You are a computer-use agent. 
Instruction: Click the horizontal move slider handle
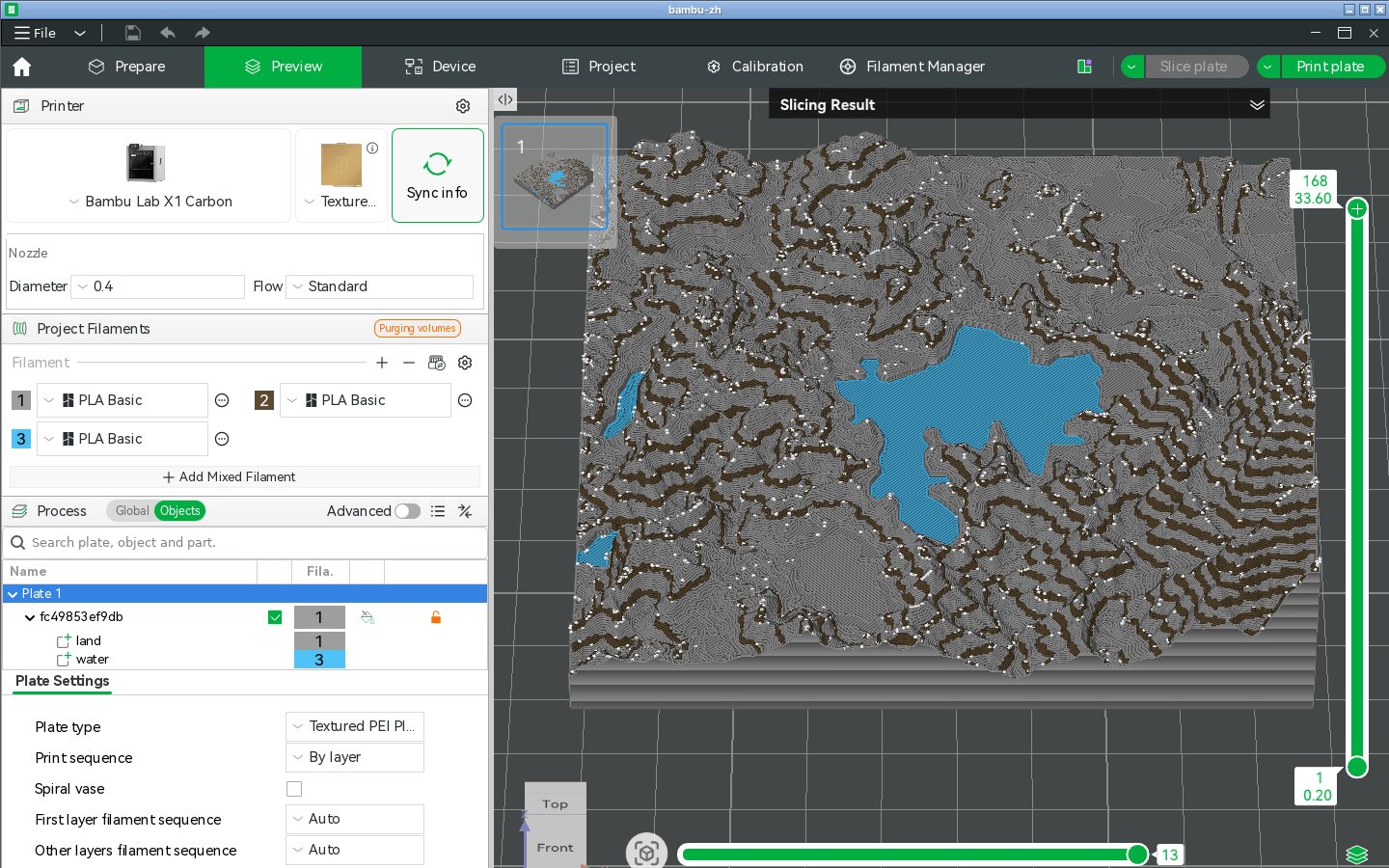coord(1137,854)
